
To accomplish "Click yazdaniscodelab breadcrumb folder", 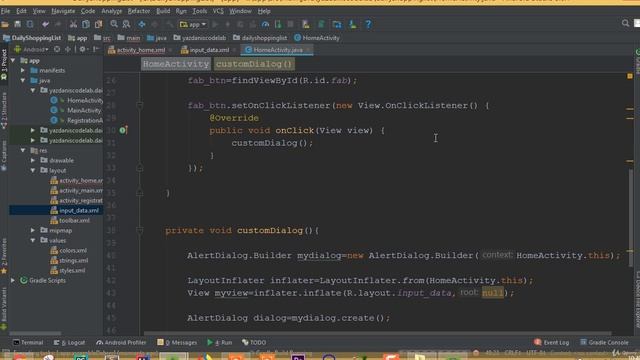I will pos(200,38).
